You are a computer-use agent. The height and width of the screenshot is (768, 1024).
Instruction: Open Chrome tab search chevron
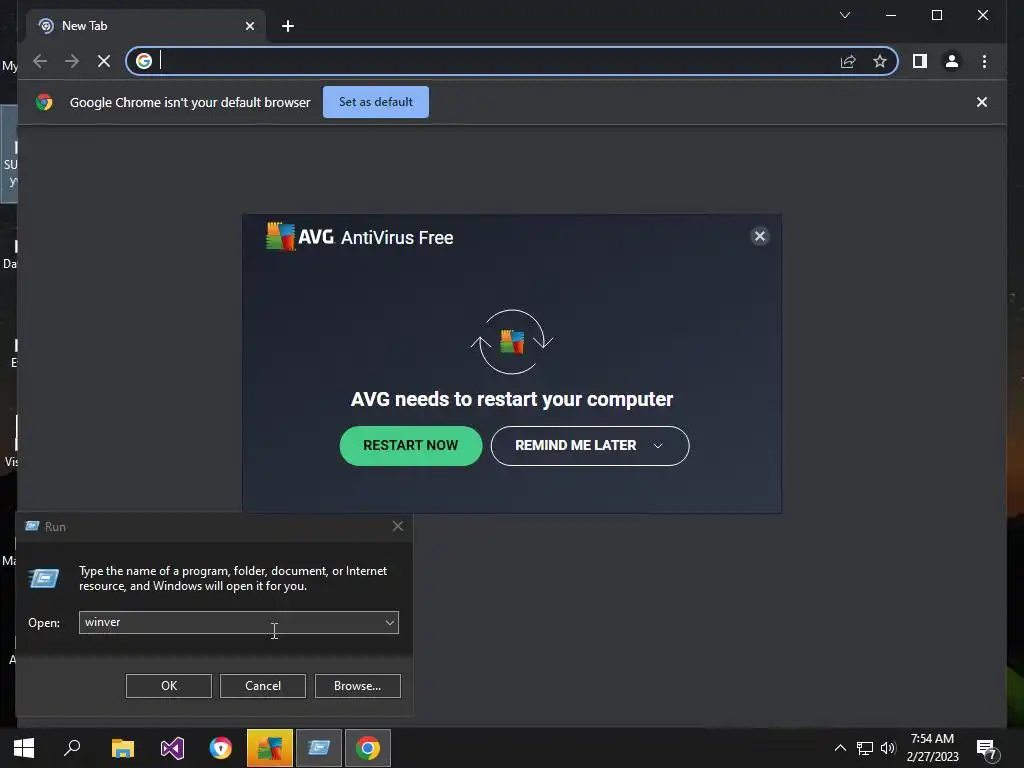coord(844,15)
